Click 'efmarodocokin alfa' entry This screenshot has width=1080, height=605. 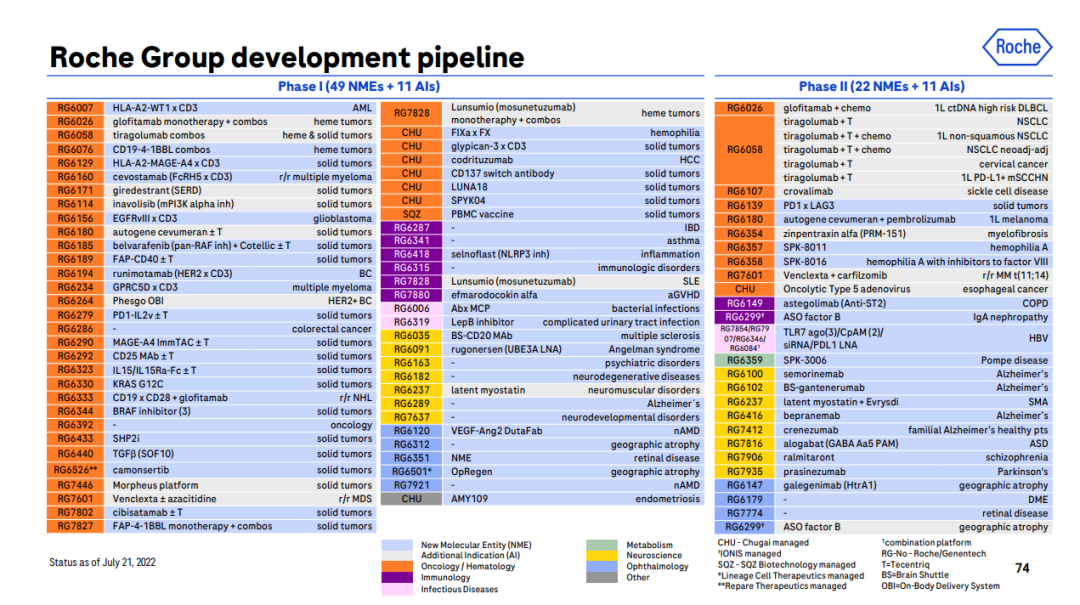[494, 295]
